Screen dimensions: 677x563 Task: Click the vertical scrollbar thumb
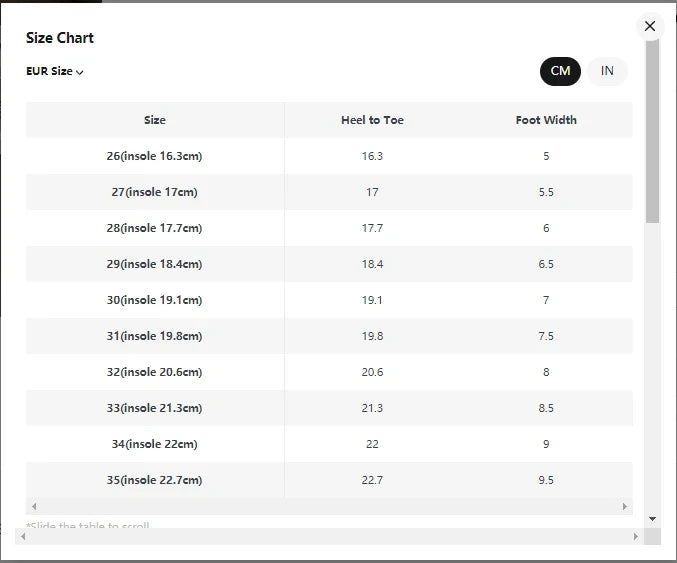652,132
